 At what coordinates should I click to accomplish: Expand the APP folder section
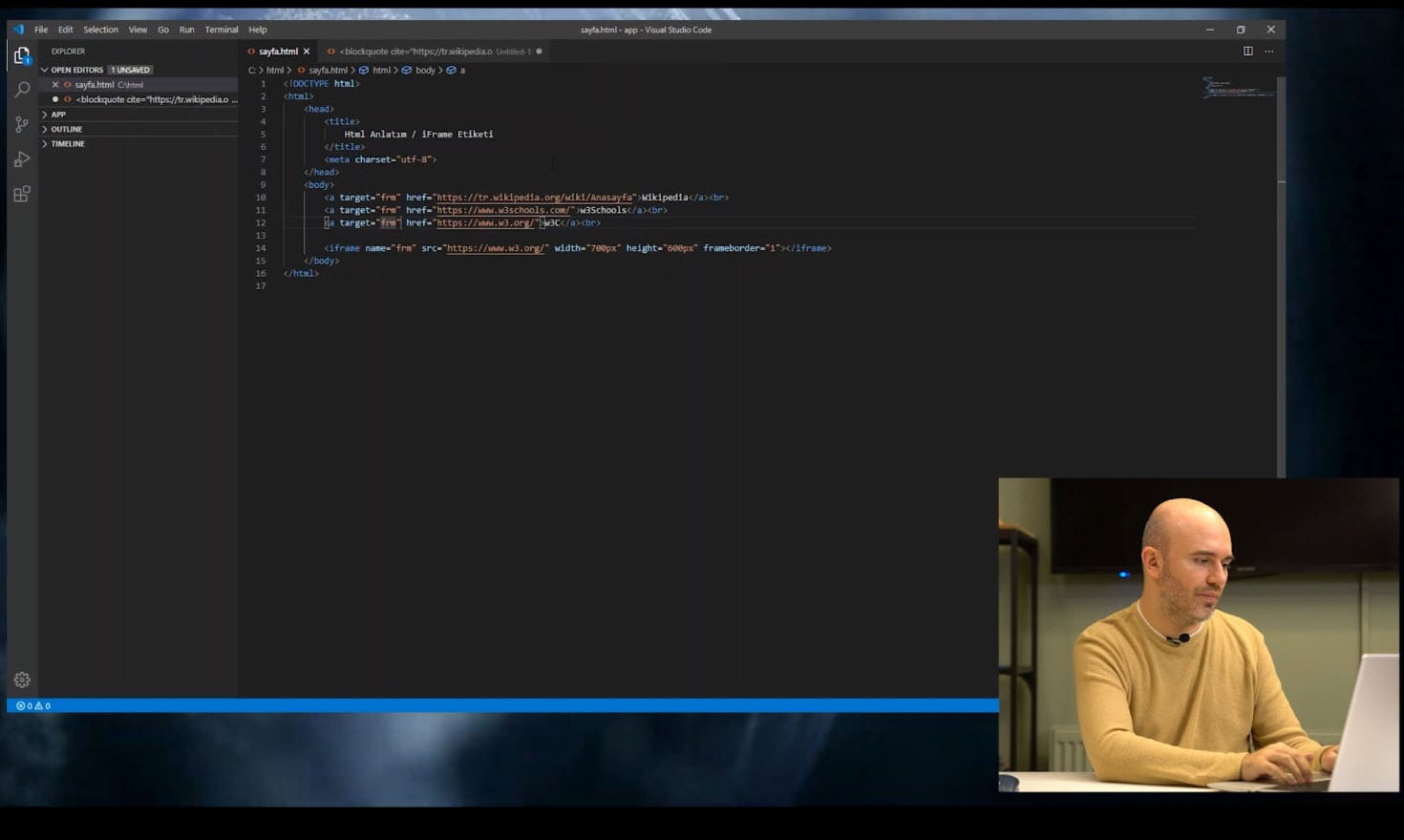click(57, 115)
